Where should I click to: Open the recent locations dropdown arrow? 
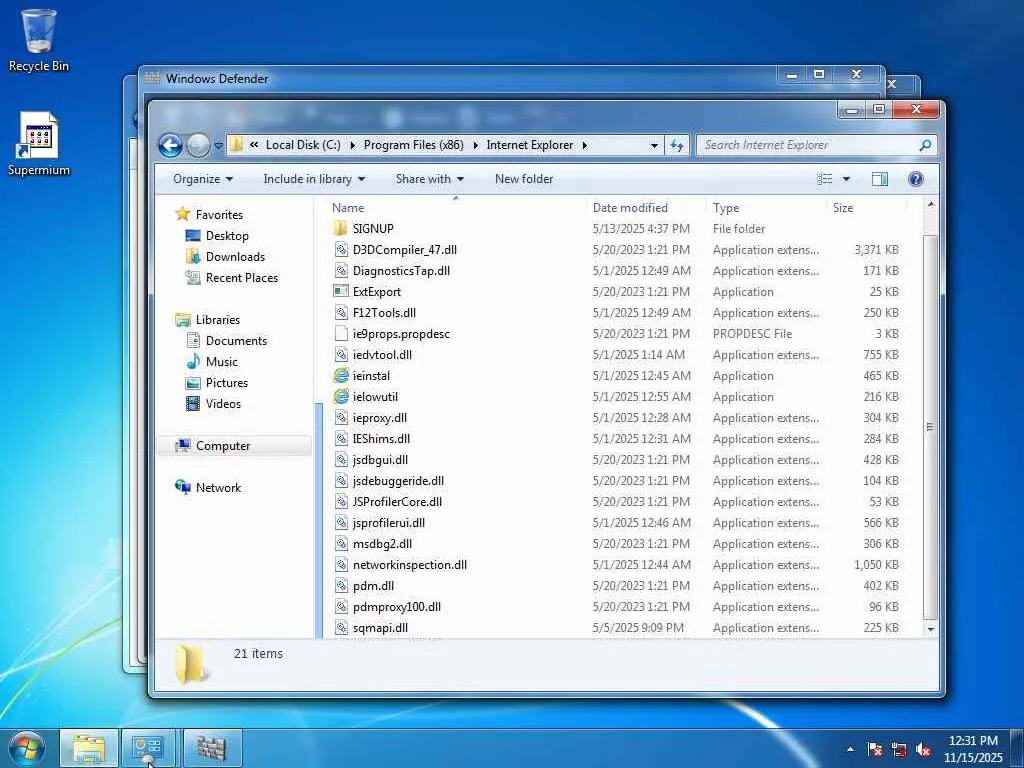pos(219,146)
